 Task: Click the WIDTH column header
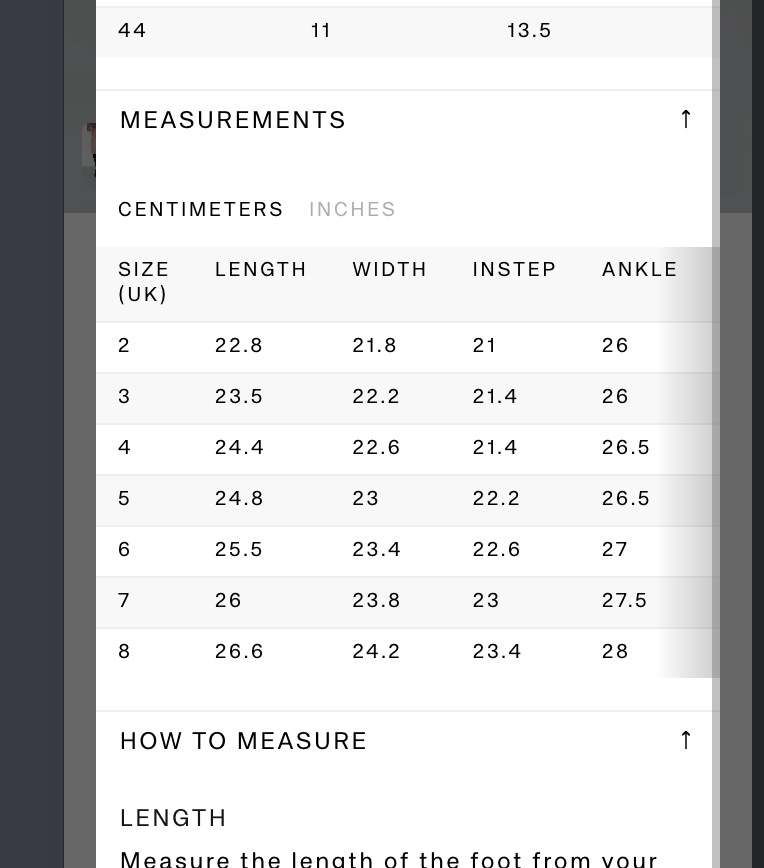click(390, 269)
